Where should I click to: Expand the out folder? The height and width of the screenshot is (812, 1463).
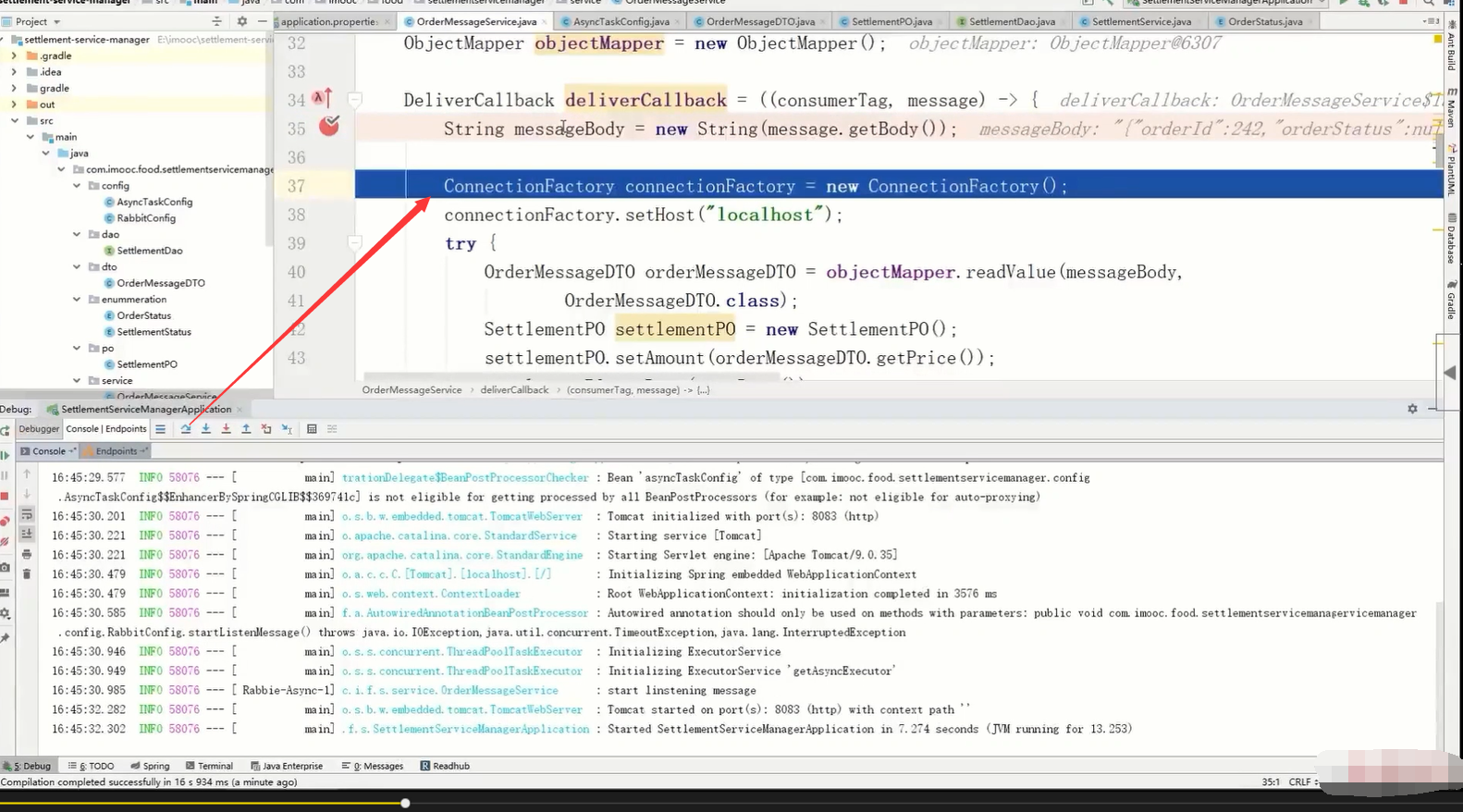click(14, 105)
